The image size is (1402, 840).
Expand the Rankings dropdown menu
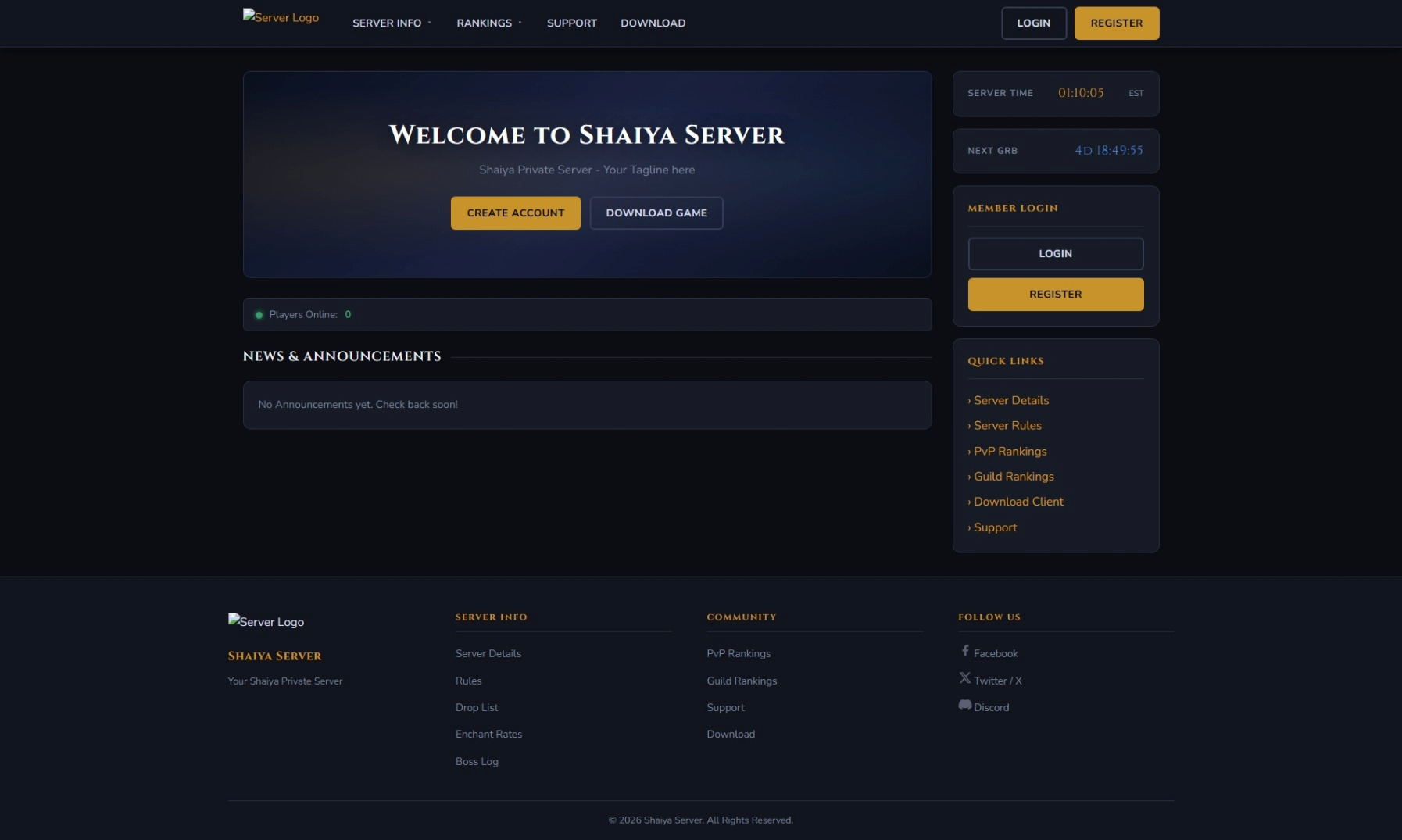tap(489, 23)
